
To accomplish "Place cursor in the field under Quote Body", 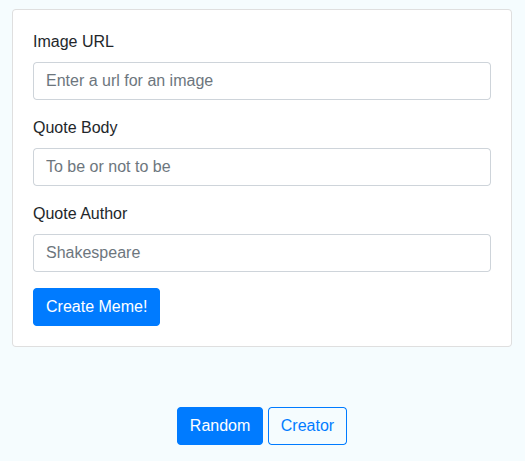I will click(x=262, y=167).
